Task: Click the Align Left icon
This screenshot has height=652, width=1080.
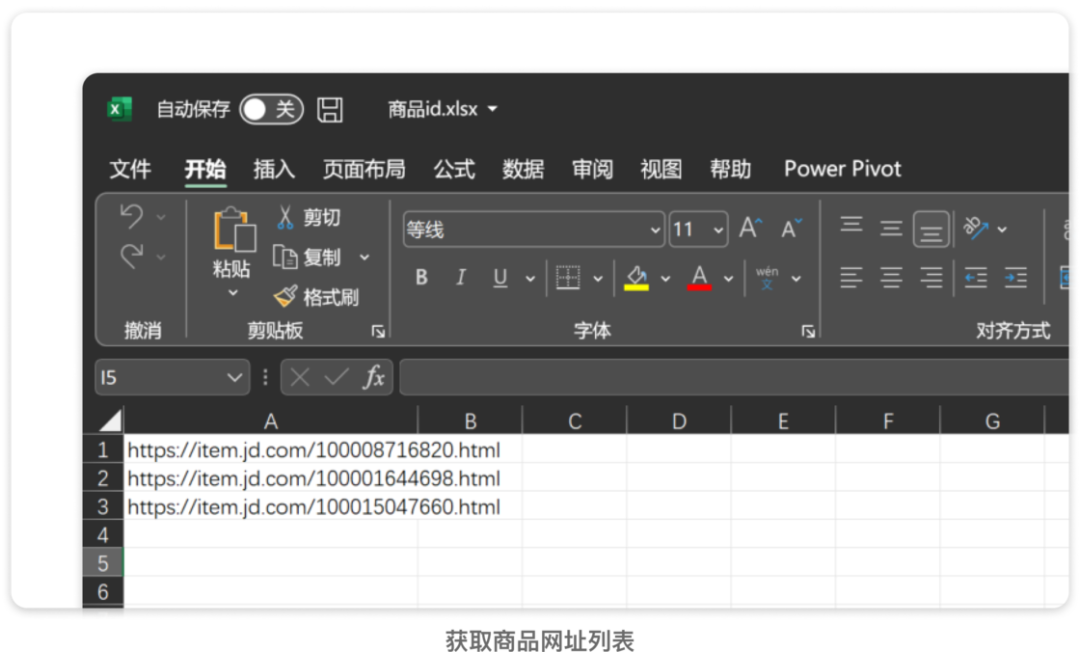Action: coord(851,277)
